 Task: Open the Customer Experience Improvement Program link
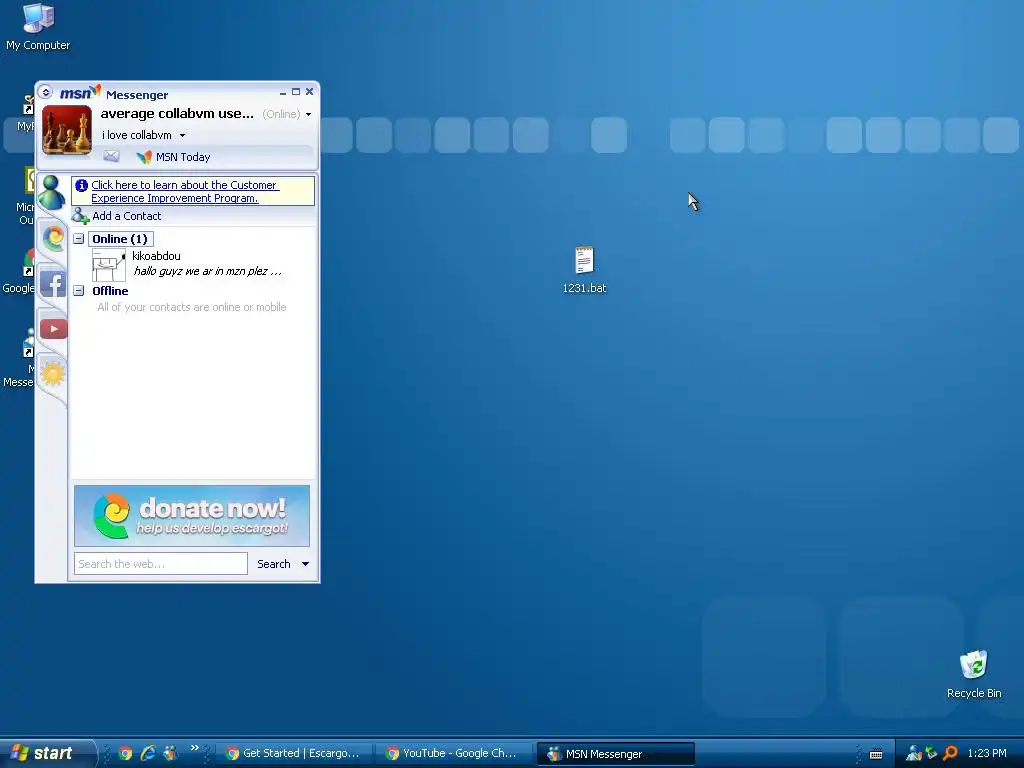pos(185,191)
